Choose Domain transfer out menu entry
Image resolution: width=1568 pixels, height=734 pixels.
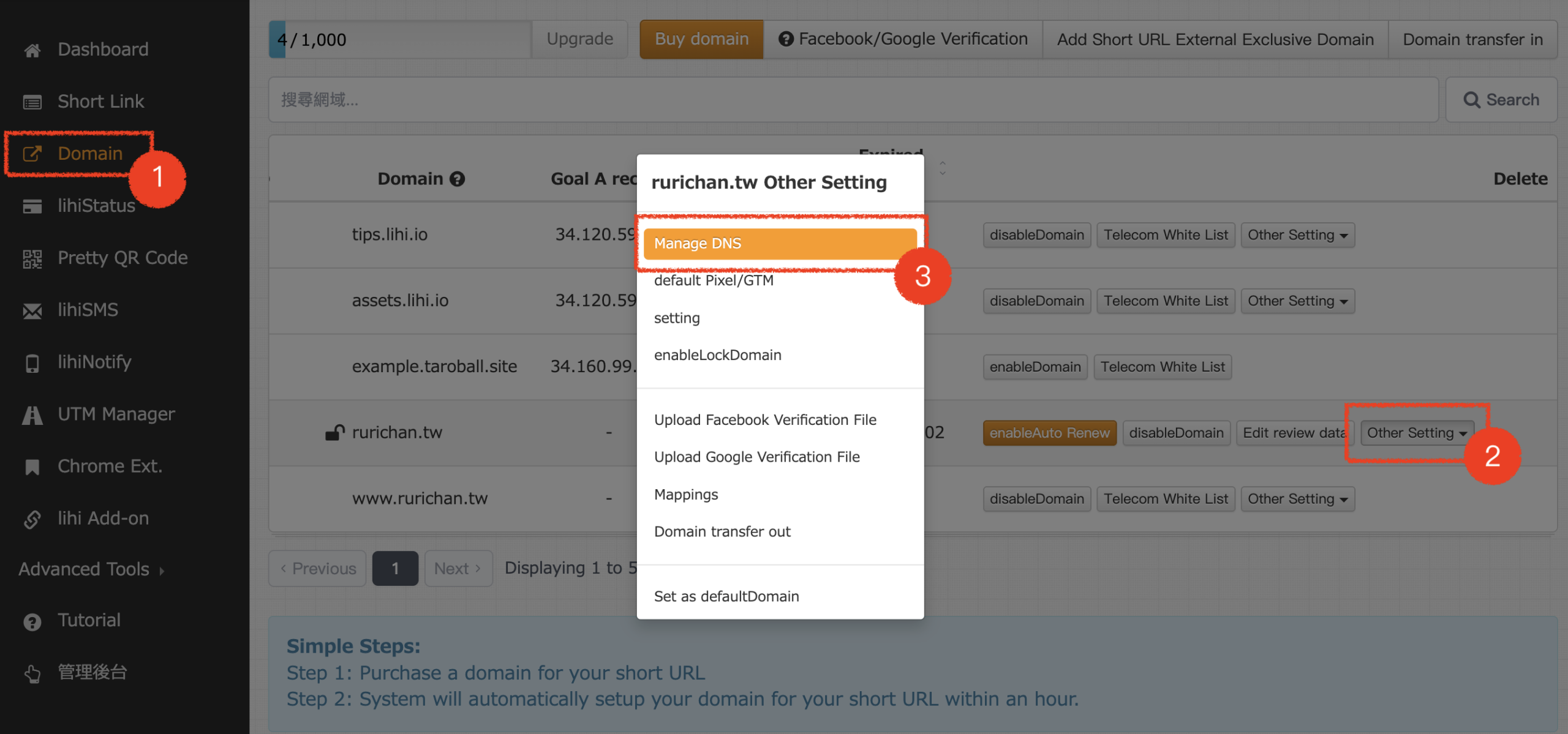[x=722, y=531]
